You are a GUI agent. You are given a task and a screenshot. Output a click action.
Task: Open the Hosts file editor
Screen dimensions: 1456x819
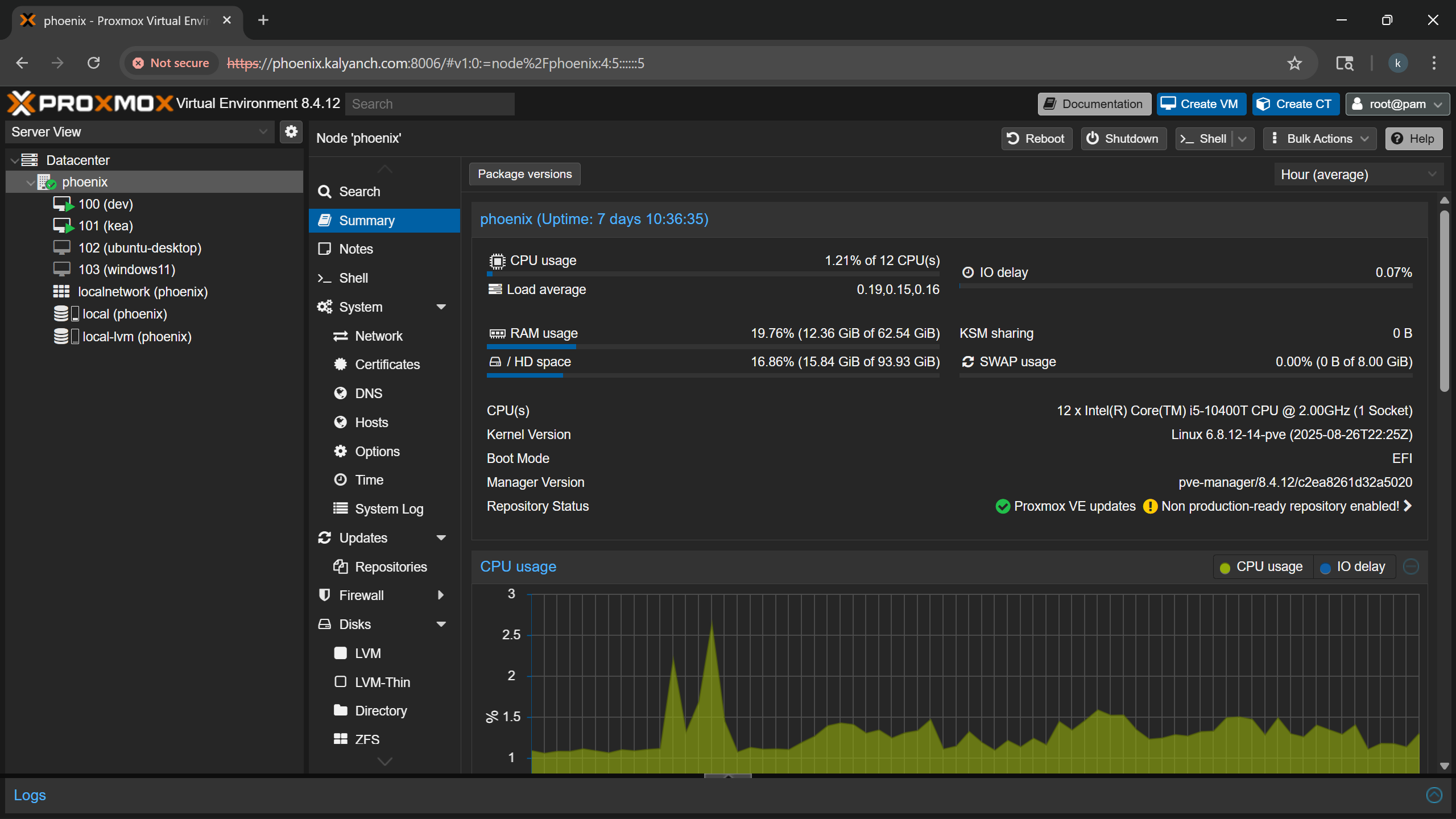[x=370, y=422]
